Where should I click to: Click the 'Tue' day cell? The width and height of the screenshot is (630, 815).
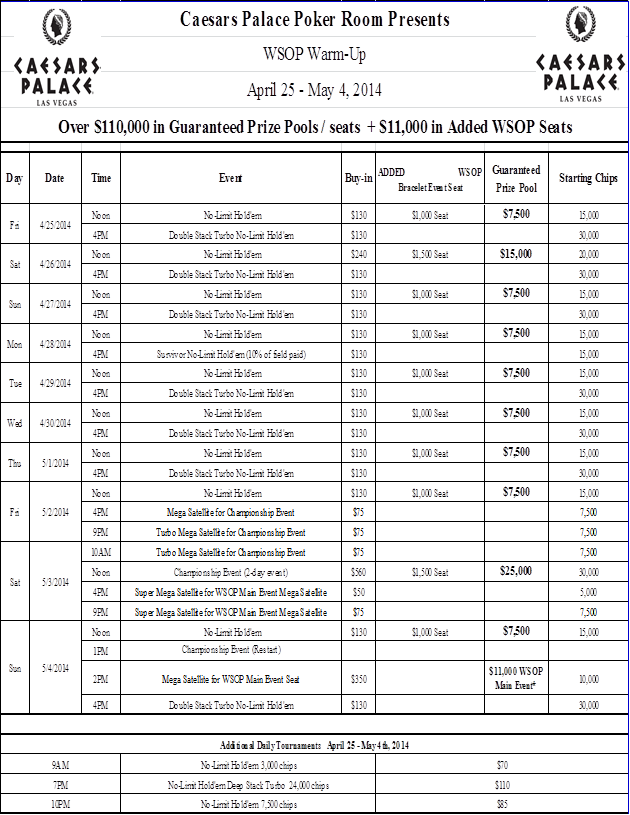point(15,383)
